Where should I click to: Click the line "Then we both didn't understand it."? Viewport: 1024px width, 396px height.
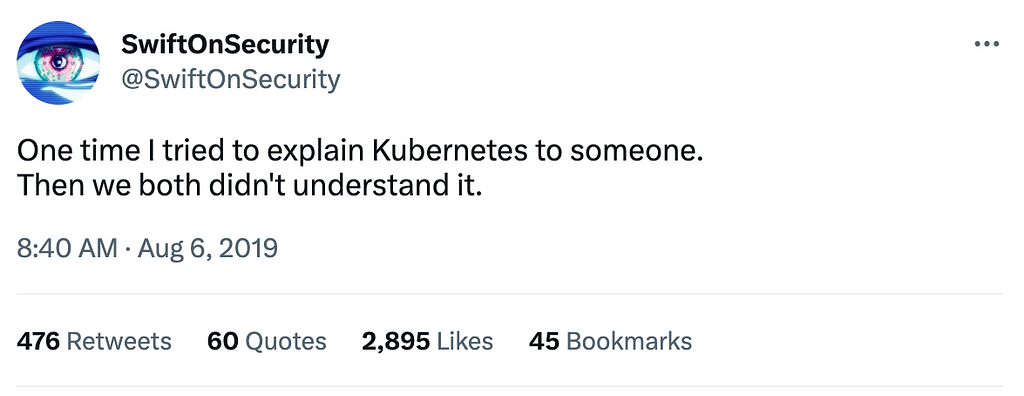tap(249, 186)
